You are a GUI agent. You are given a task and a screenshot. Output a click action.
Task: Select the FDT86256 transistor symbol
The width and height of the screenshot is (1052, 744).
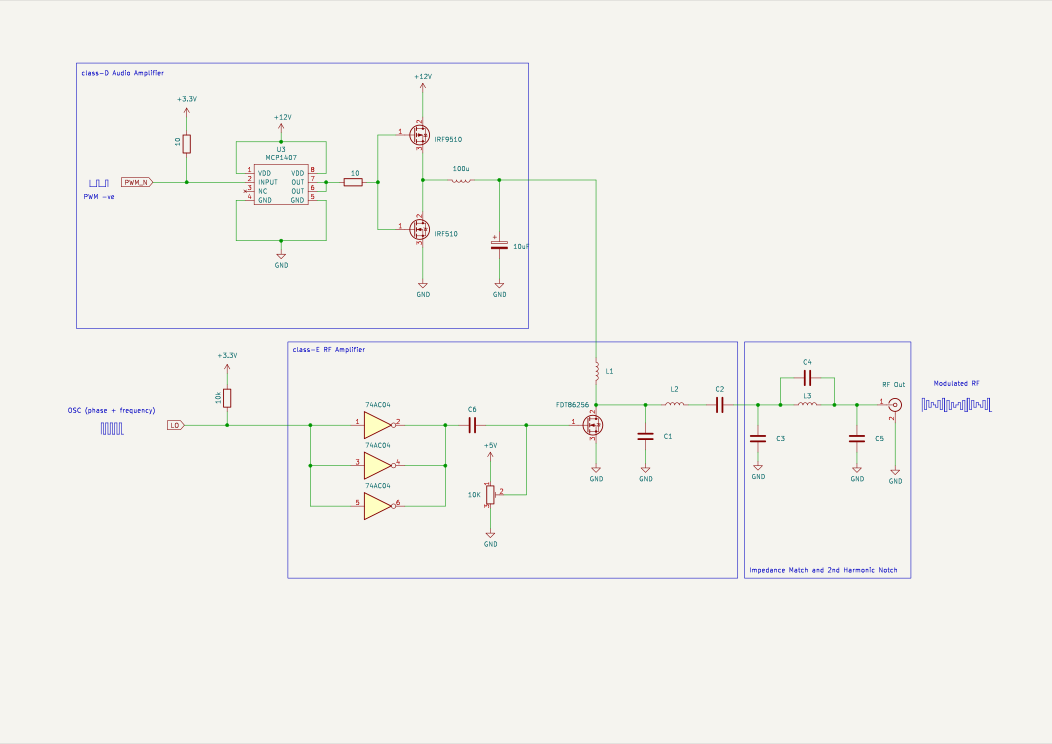592,425
